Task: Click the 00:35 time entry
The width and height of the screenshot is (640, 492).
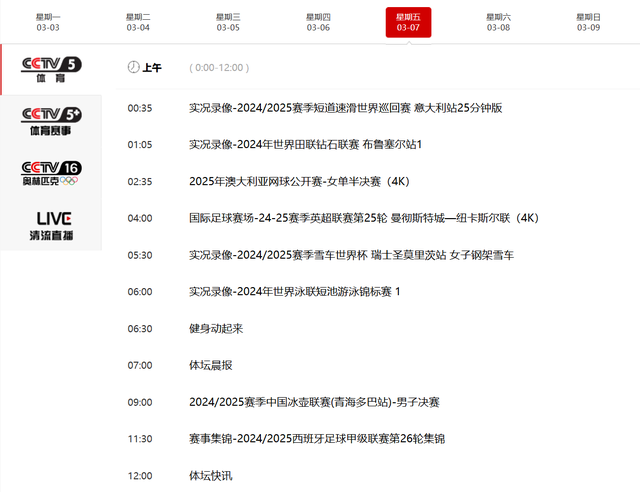Action: 140,108
